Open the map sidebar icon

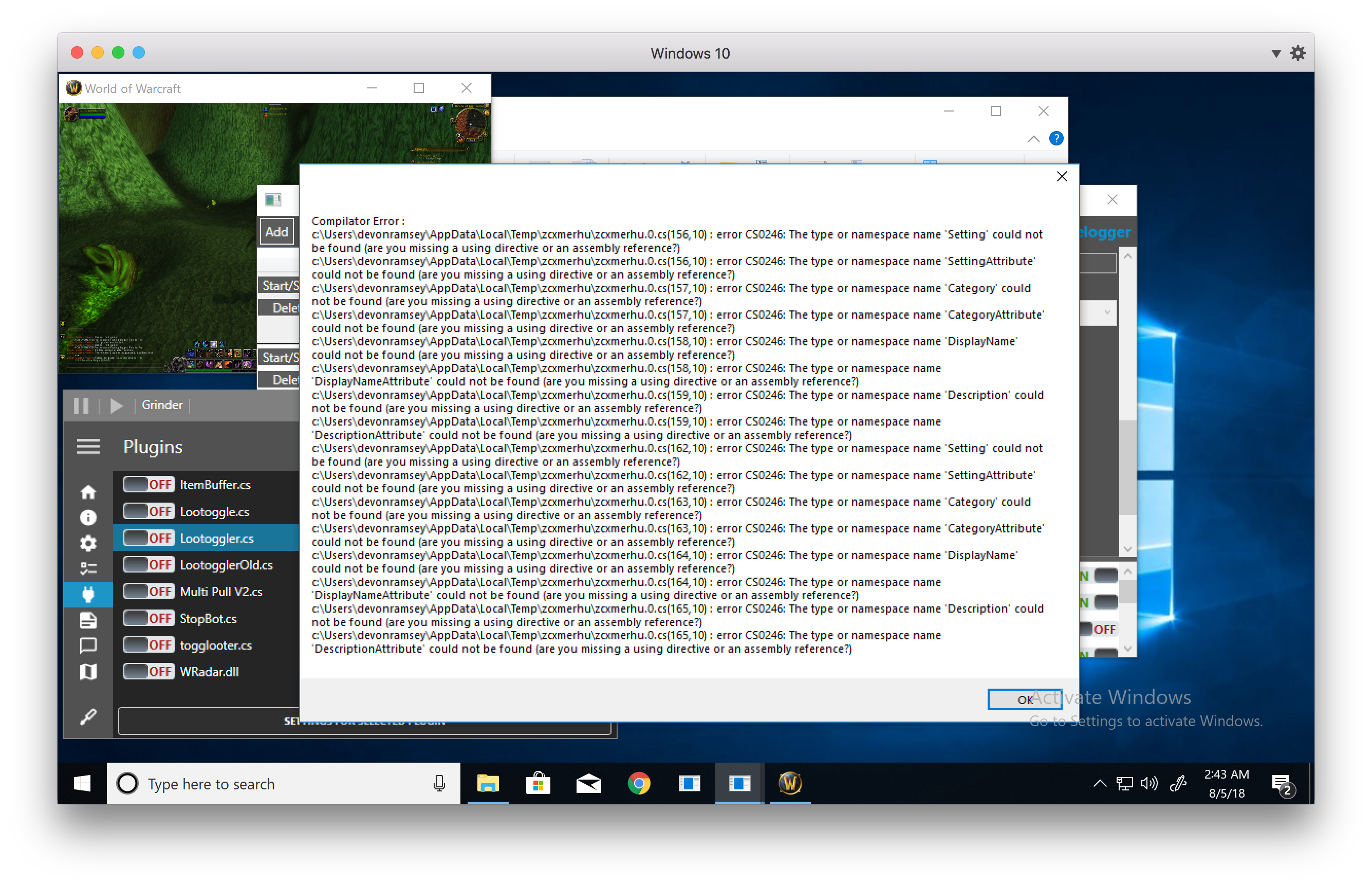click(x=88, y=672)
